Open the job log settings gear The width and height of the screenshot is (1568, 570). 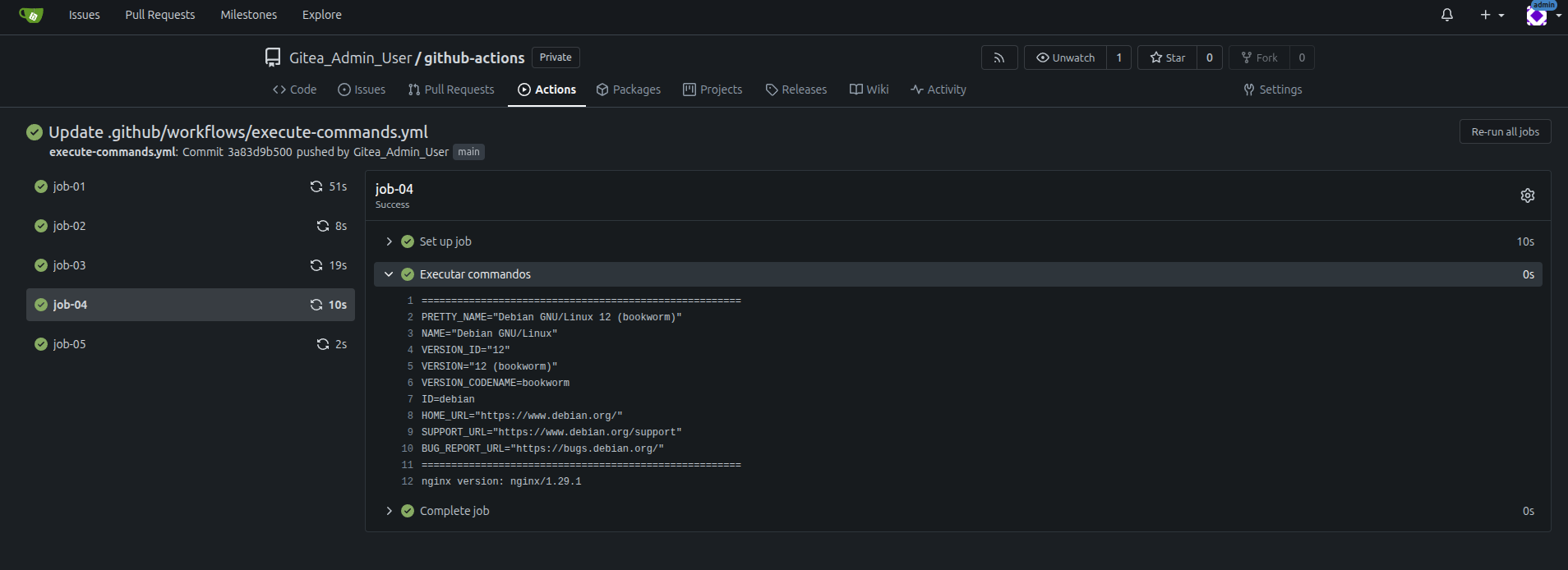coord(1528,195)
